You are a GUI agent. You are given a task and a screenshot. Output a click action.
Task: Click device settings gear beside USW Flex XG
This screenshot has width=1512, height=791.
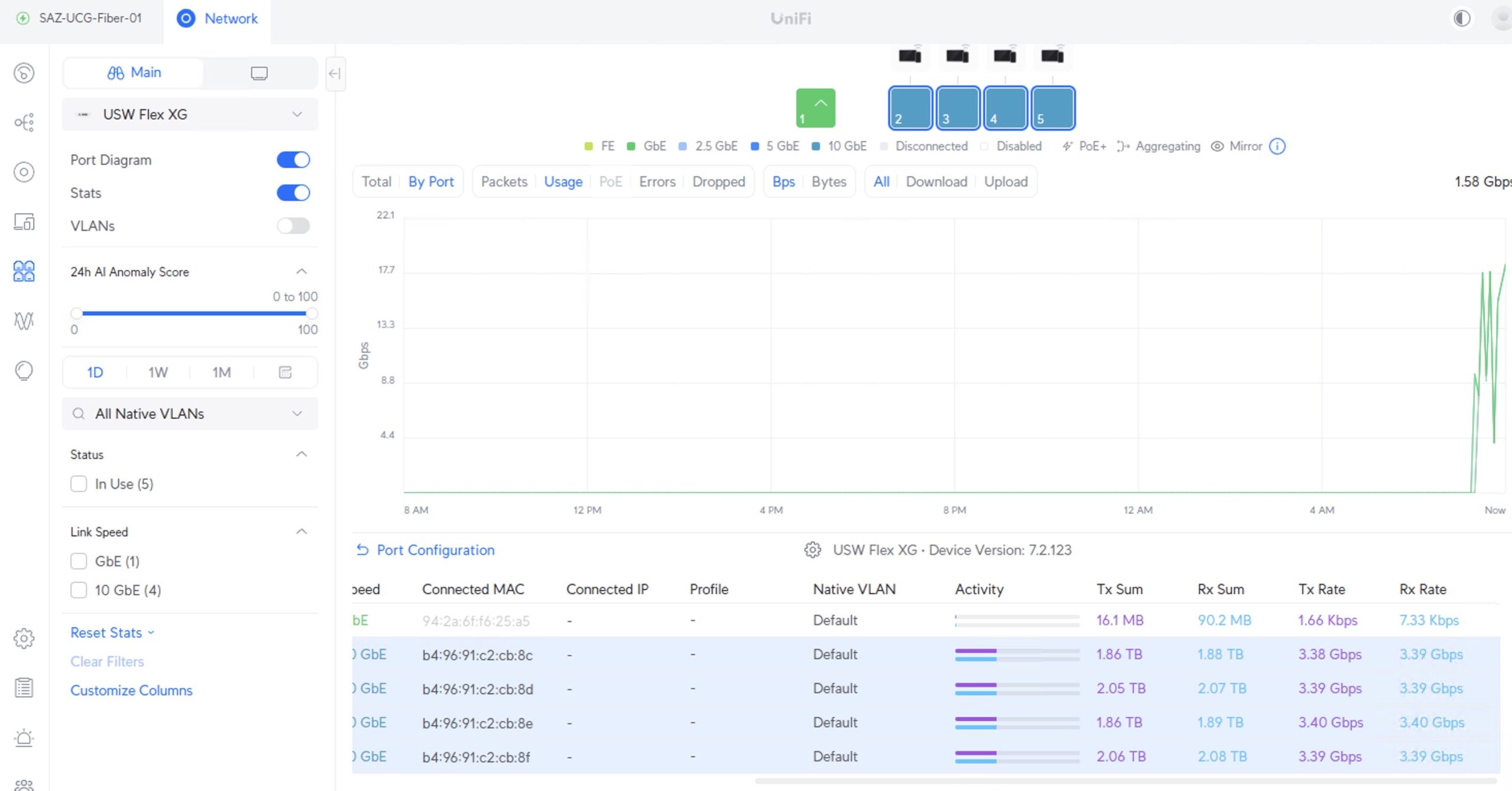pos(812,550)
